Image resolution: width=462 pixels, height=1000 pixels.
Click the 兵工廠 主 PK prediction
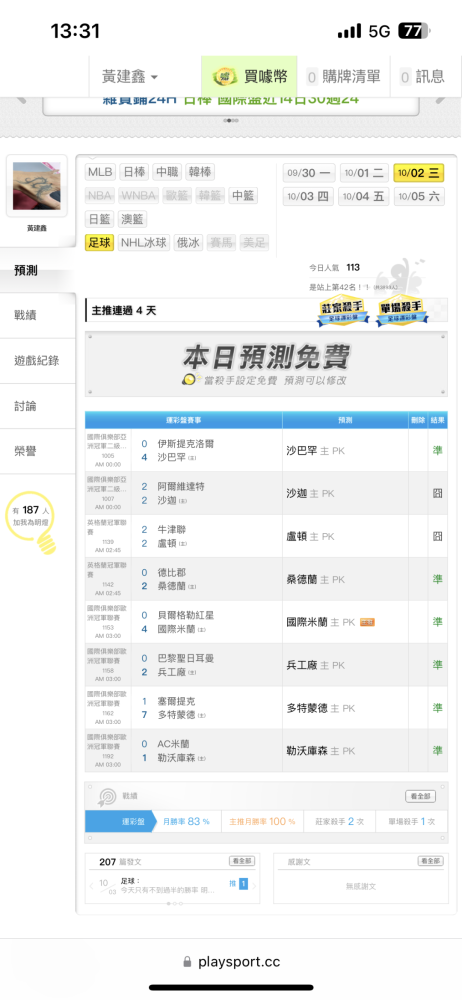pos(316,665)
